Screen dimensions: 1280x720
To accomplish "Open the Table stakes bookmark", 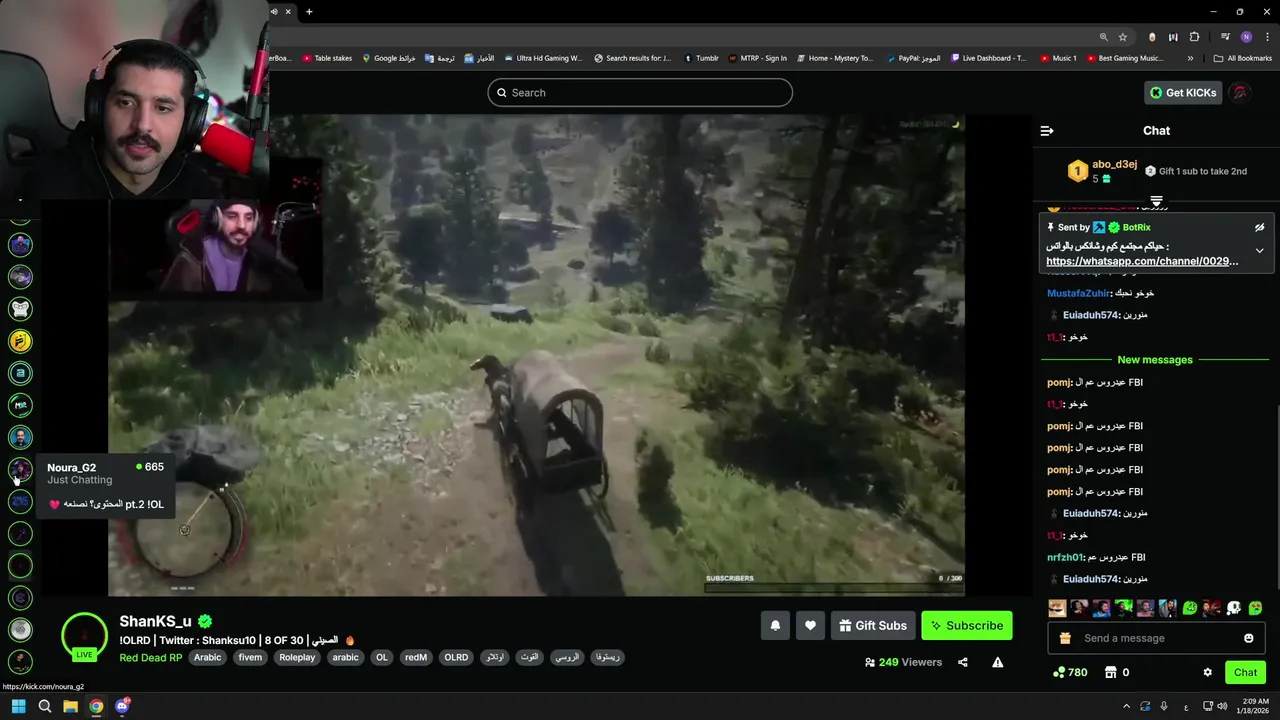I will point(327,58).
